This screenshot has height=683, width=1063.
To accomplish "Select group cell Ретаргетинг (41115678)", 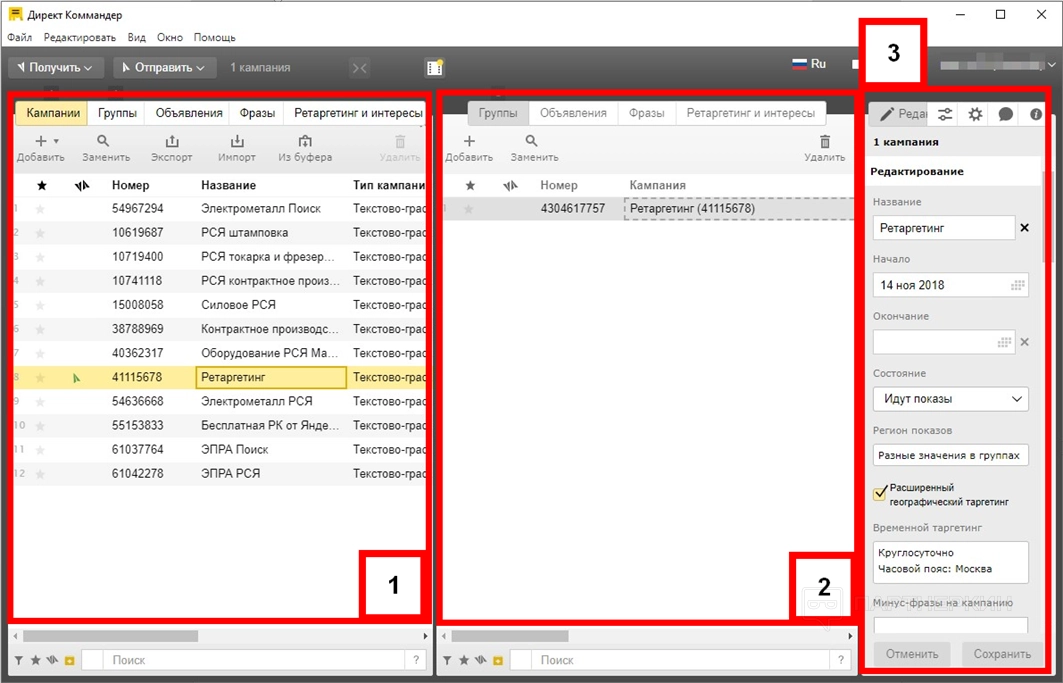I will click(x=738, y=209).
